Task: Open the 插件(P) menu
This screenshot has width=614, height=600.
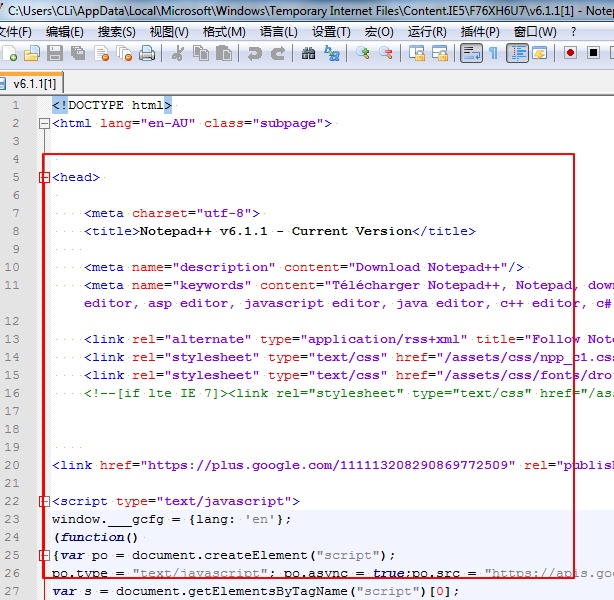Action: point(480,31)
